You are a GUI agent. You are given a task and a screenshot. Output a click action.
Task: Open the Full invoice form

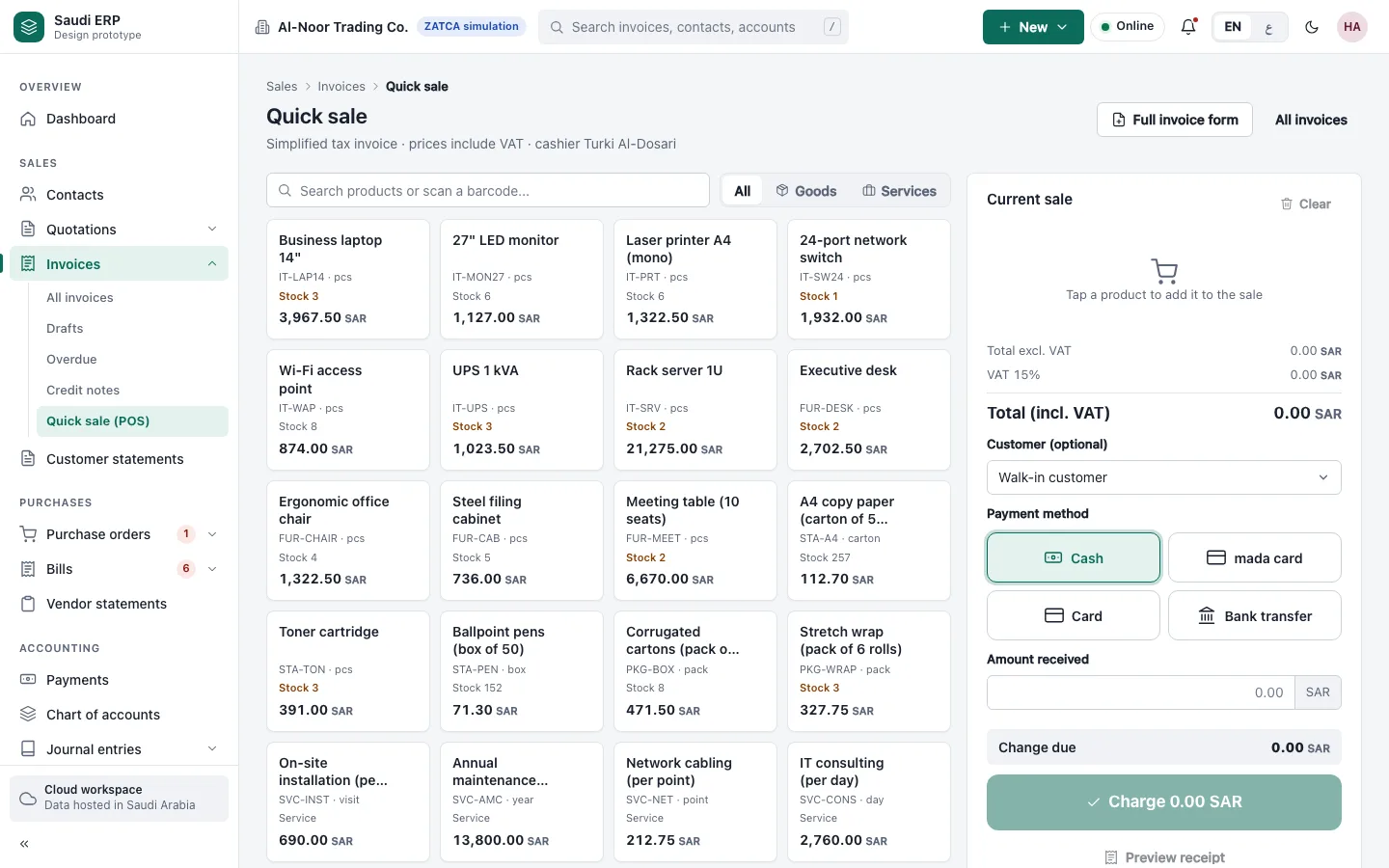click(1175, 120)
